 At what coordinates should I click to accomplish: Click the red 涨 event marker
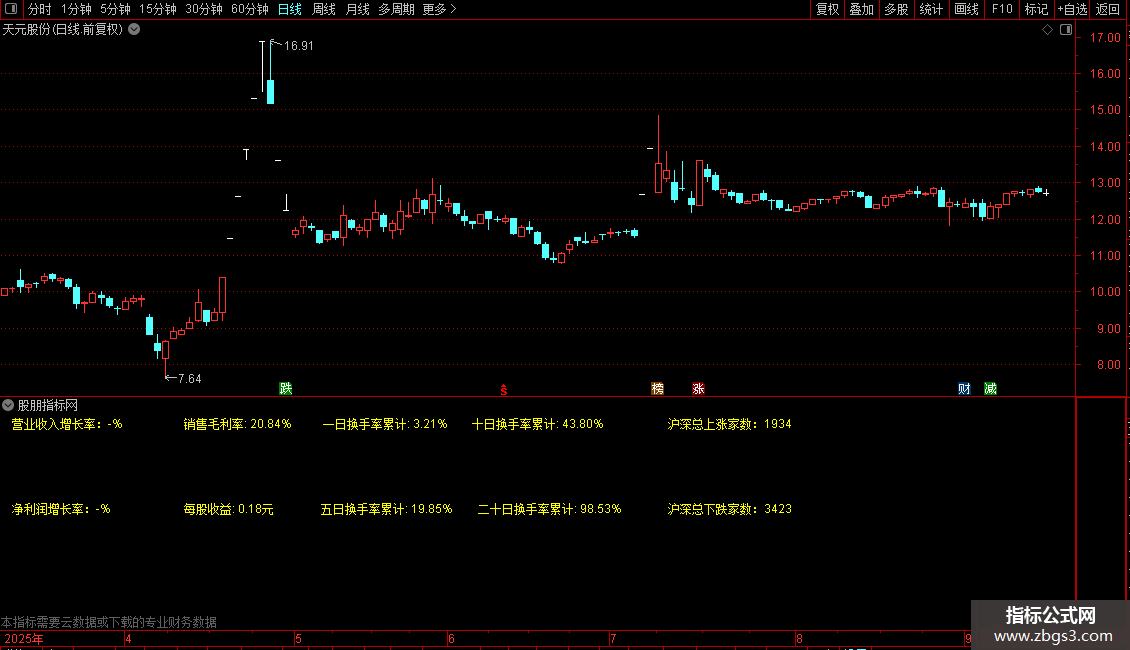tap(698, 388)
